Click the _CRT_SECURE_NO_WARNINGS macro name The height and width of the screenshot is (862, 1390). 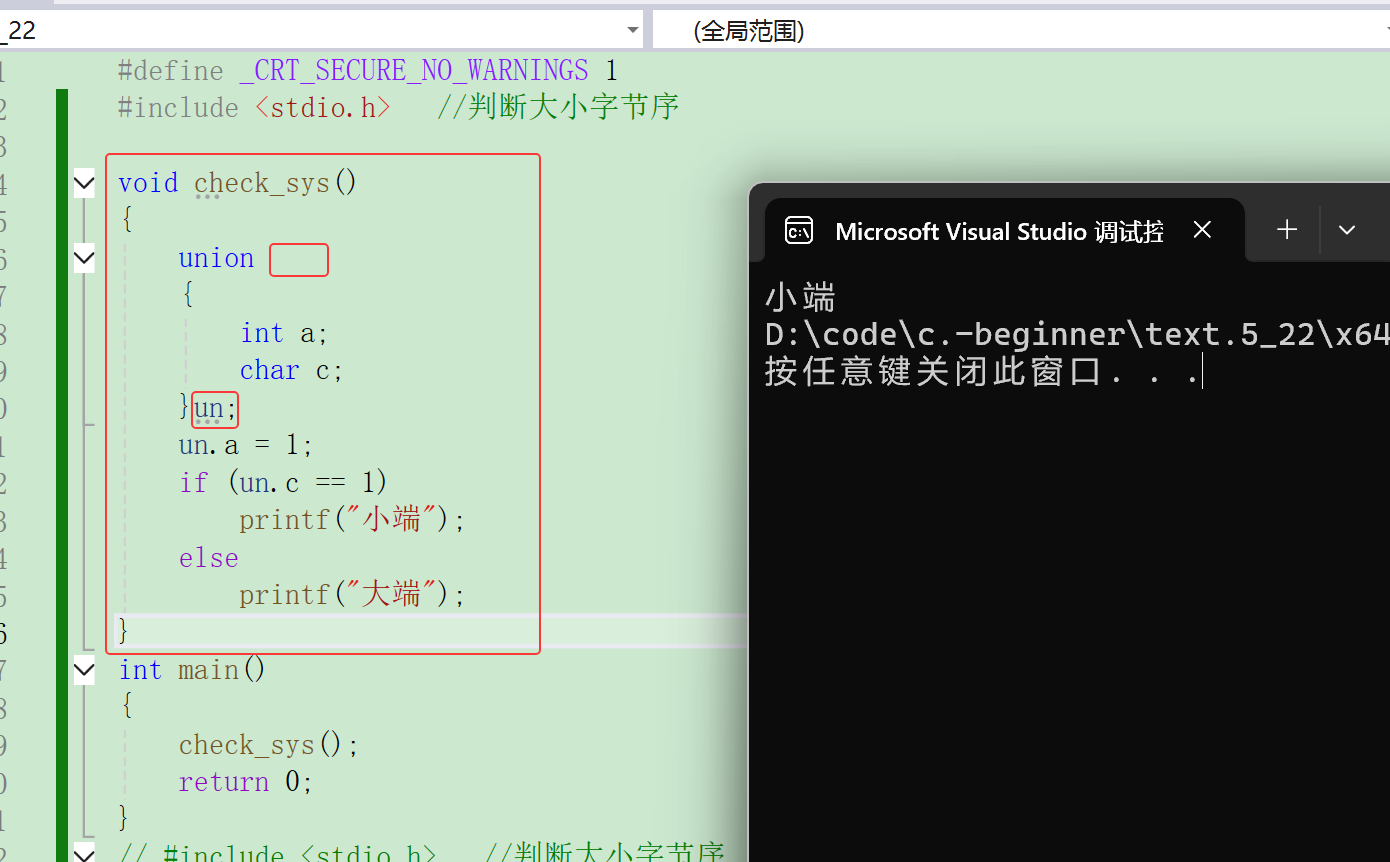tap(414, 70)
